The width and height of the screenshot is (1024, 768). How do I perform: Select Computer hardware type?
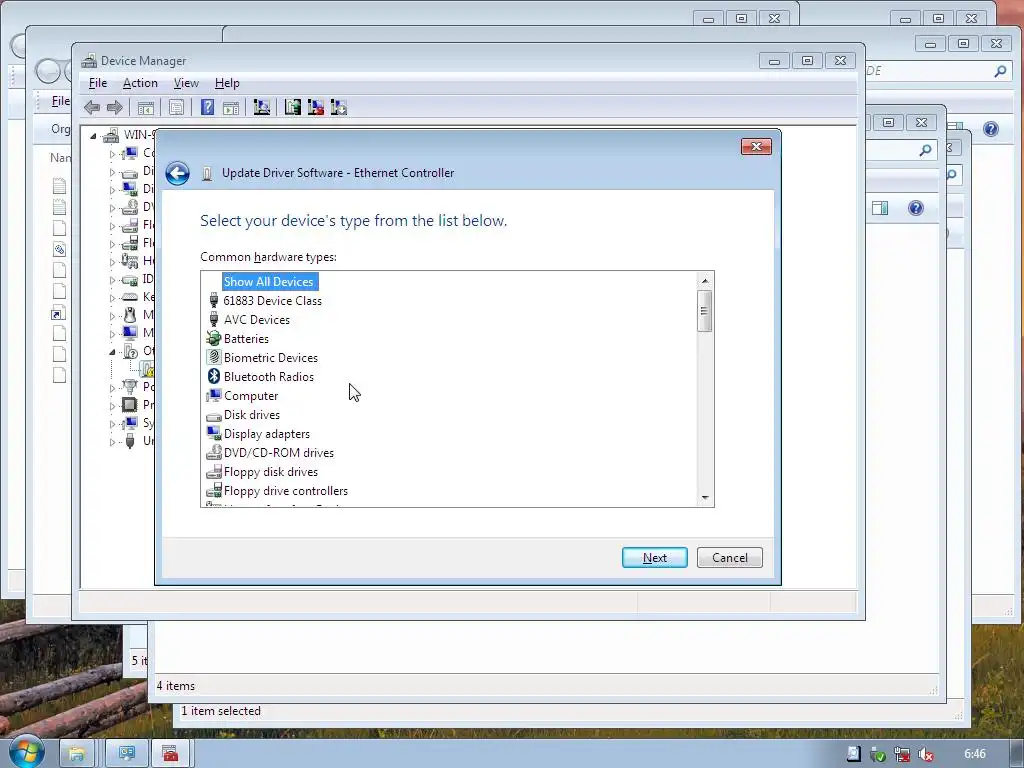tap(251, 396)
